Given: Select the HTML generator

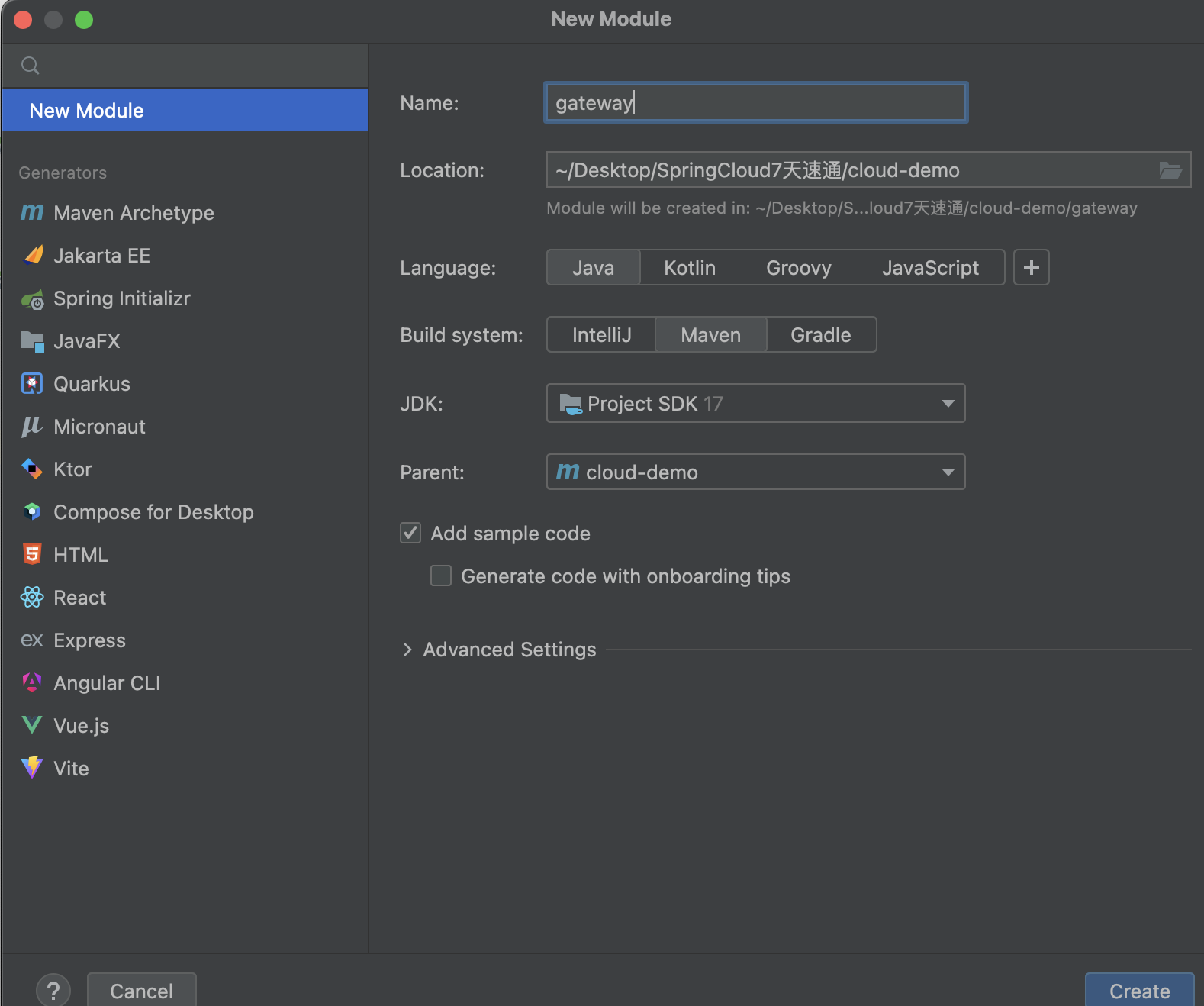Looking at the screenshot, I should coord(185,555).
